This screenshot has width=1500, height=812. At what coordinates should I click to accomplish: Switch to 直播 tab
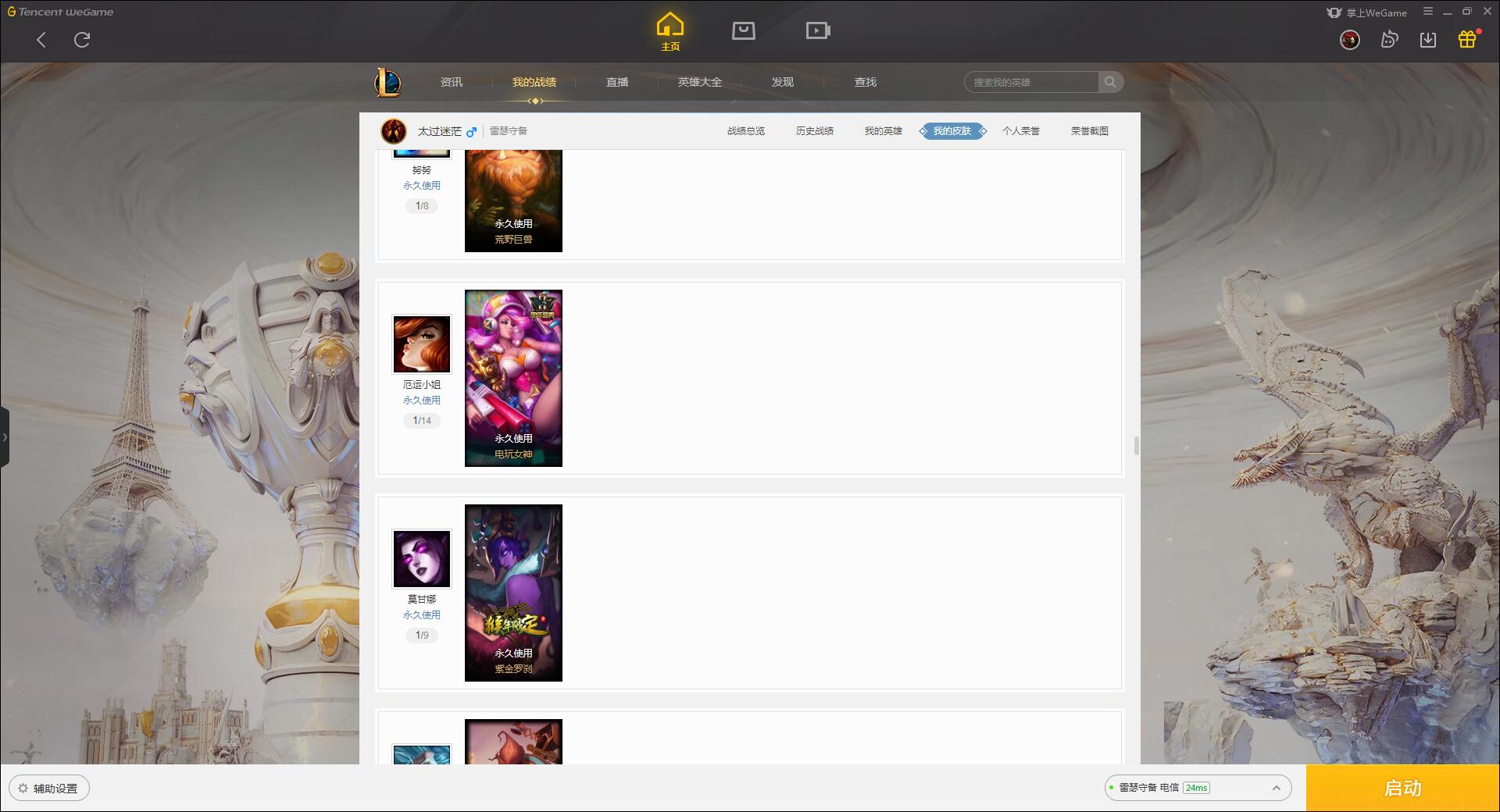617,82
